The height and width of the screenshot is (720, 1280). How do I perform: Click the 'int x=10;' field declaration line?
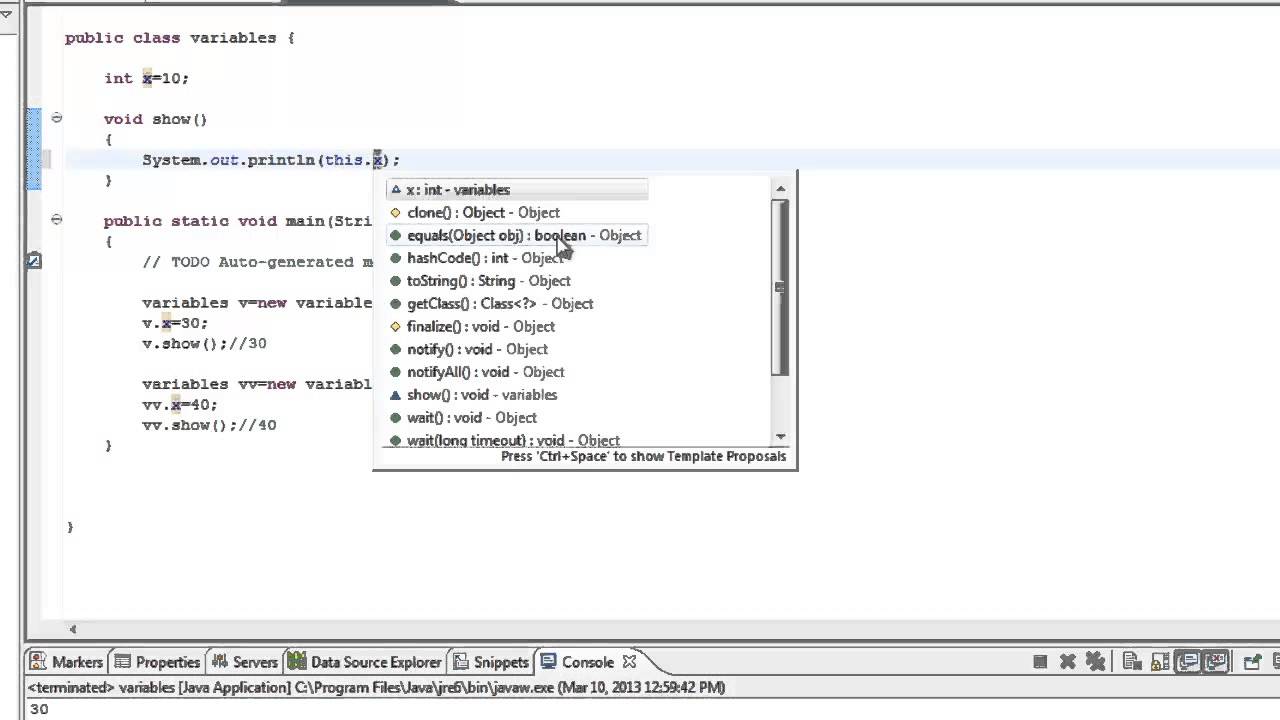pos(146,78)
